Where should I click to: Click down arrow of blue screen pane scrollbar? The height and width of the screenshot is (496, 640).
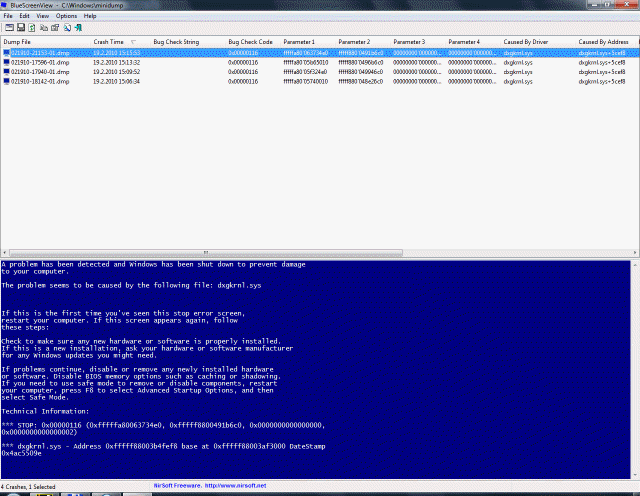(636, 475)
